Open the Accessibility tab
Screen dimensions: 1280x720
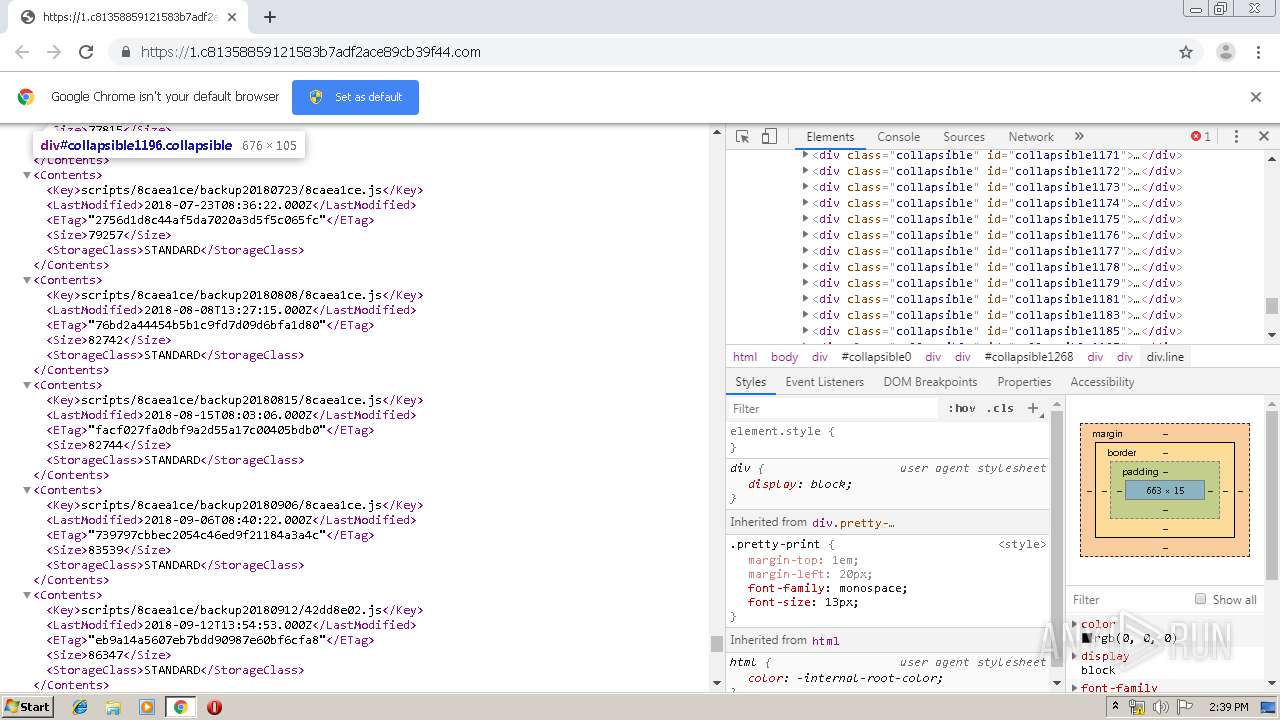(x=1102, y=382)
